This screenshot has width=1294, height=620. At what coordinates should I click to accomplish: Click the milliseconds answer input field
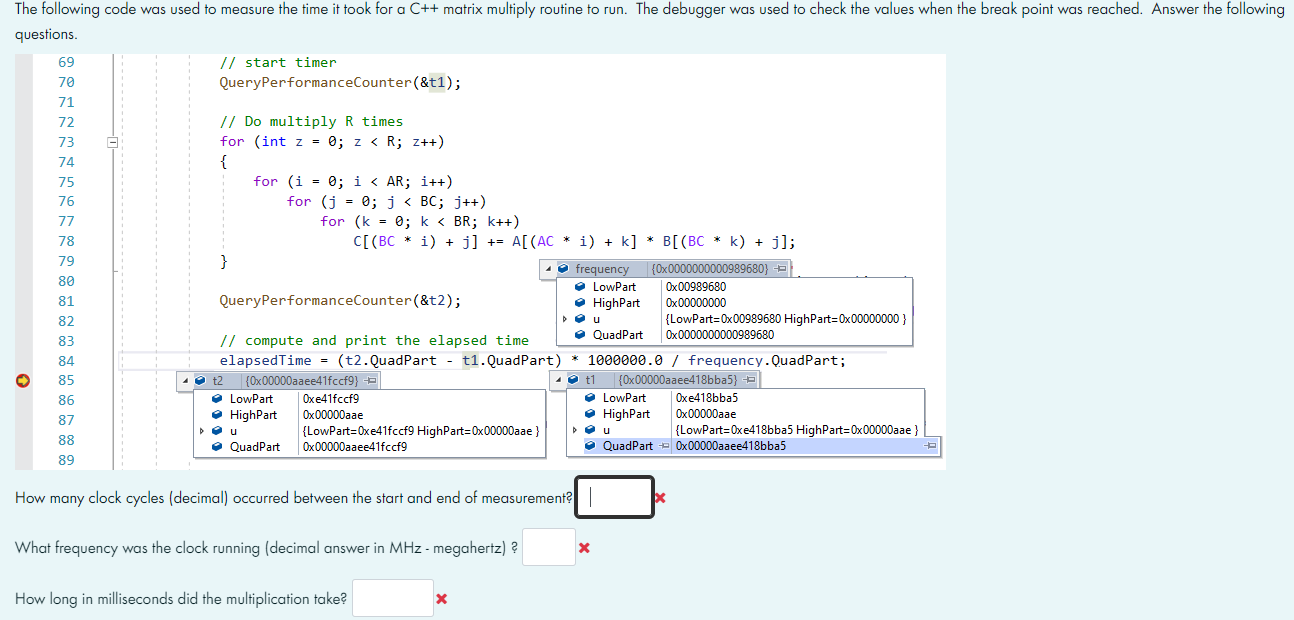[393, 598]
